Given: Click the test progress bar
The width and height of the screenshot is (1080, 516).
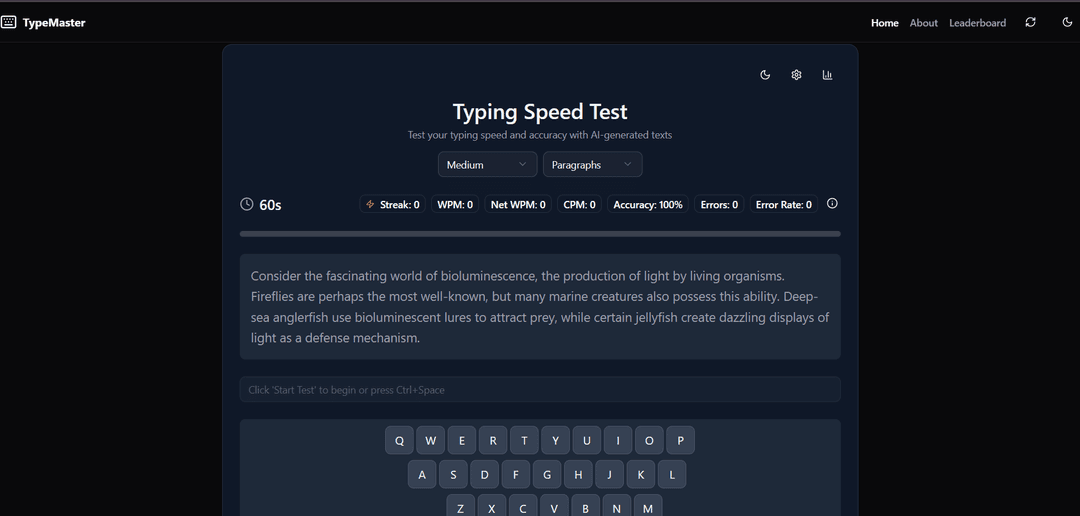Looking at the screenshot, I should 540,234.
